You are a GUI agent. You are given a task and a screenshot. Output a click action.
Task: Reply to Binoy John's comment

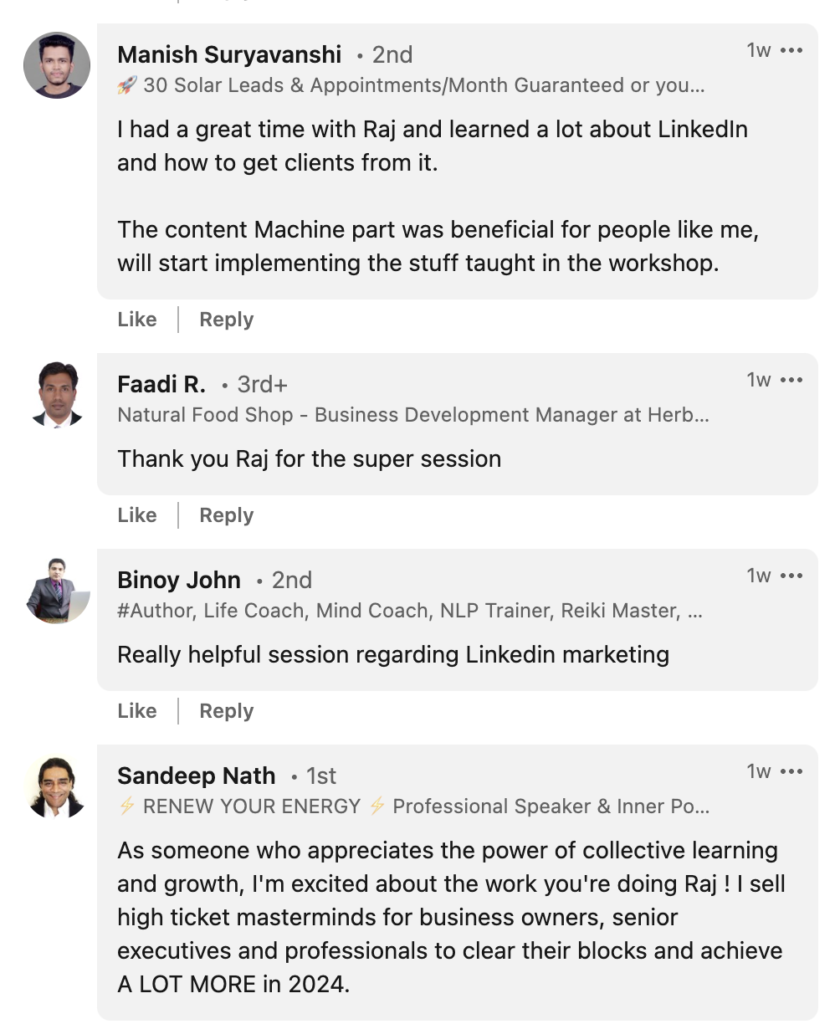(x=226, y=712)
